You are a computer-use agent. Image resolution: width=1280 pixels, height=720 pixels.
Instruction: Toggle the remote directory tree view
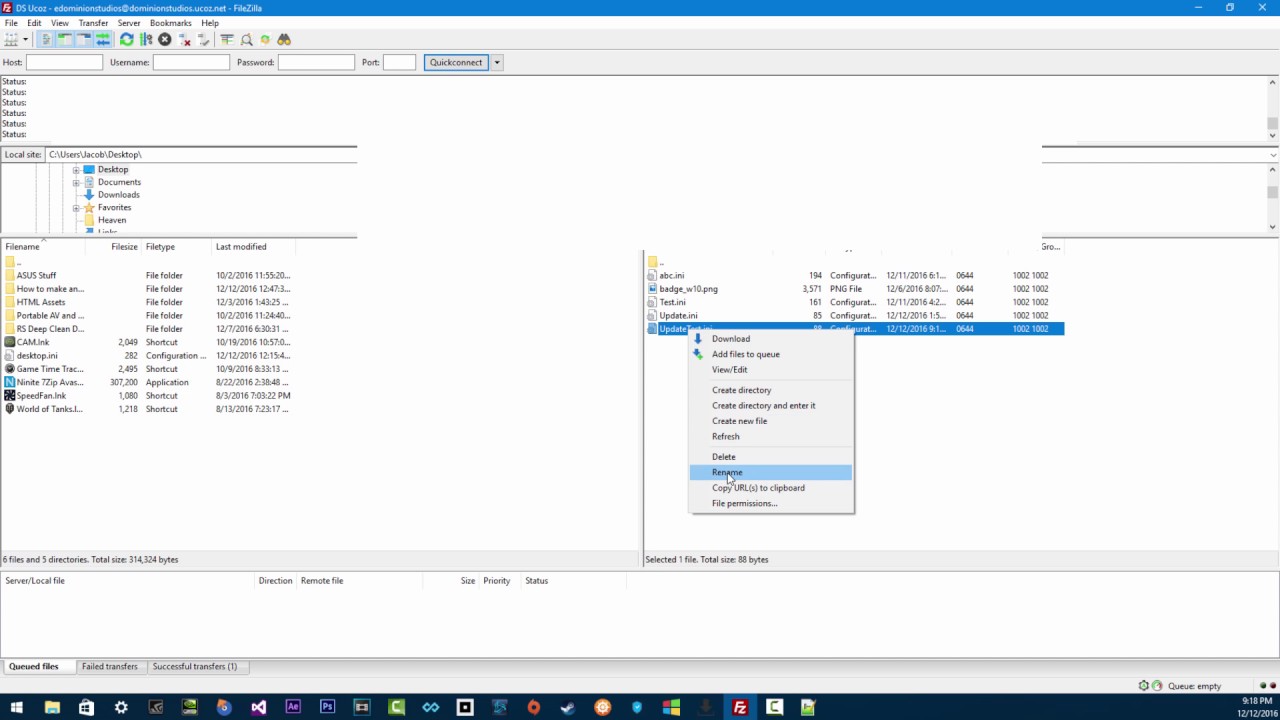pyautogui.click(x=84, y=39)
